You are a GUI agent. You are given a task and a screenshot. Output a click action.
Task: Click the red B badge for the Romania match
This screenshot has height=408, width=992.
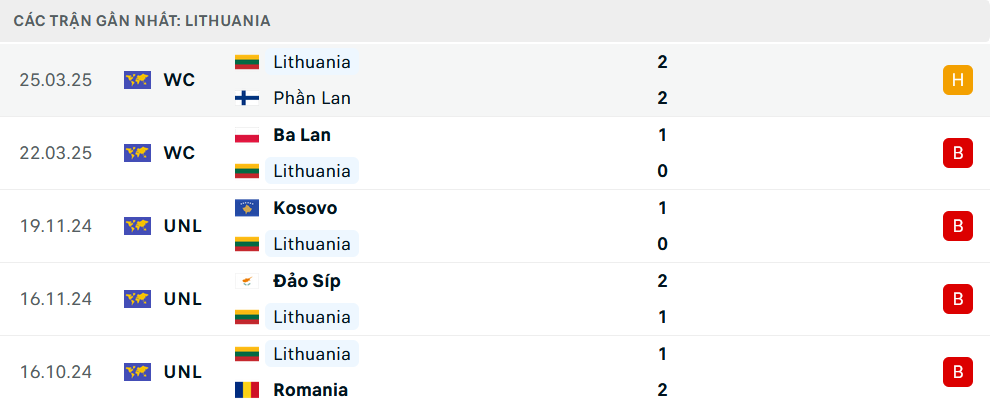pos(958,372)
